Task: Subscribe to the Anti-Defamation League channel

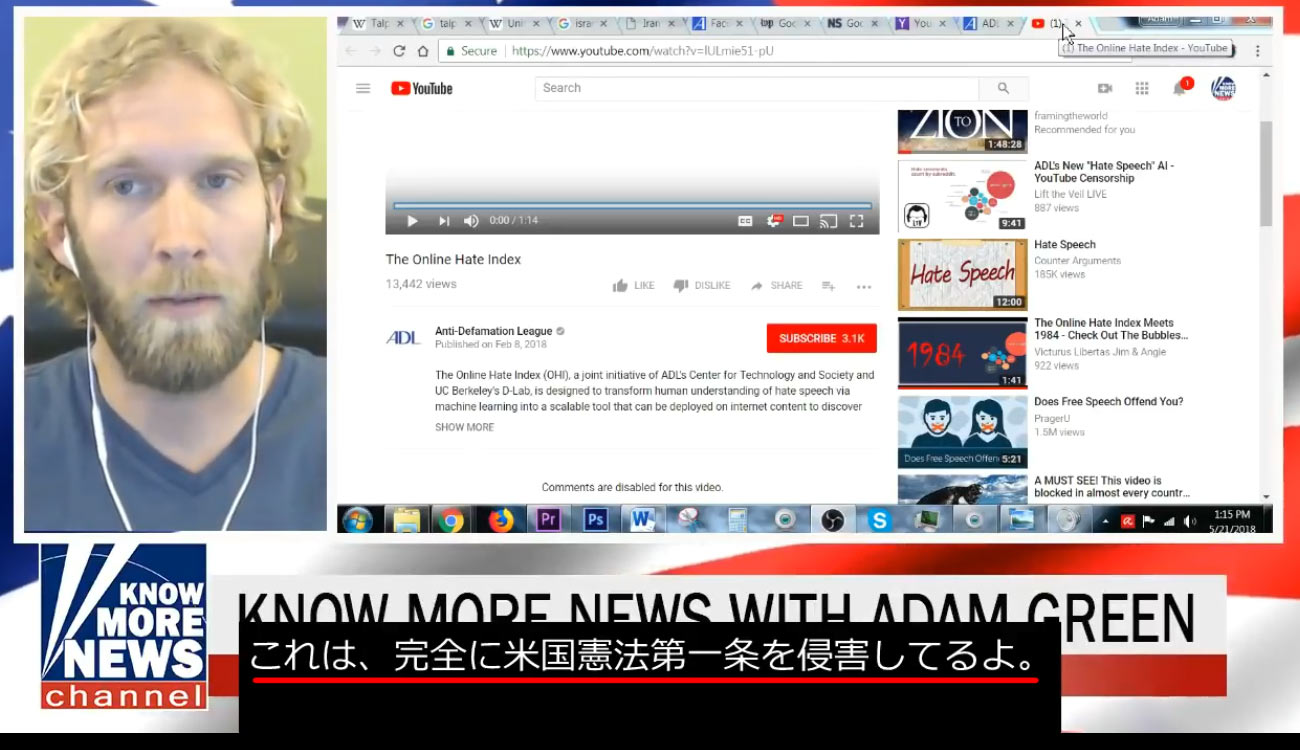Action: (822, 338)
